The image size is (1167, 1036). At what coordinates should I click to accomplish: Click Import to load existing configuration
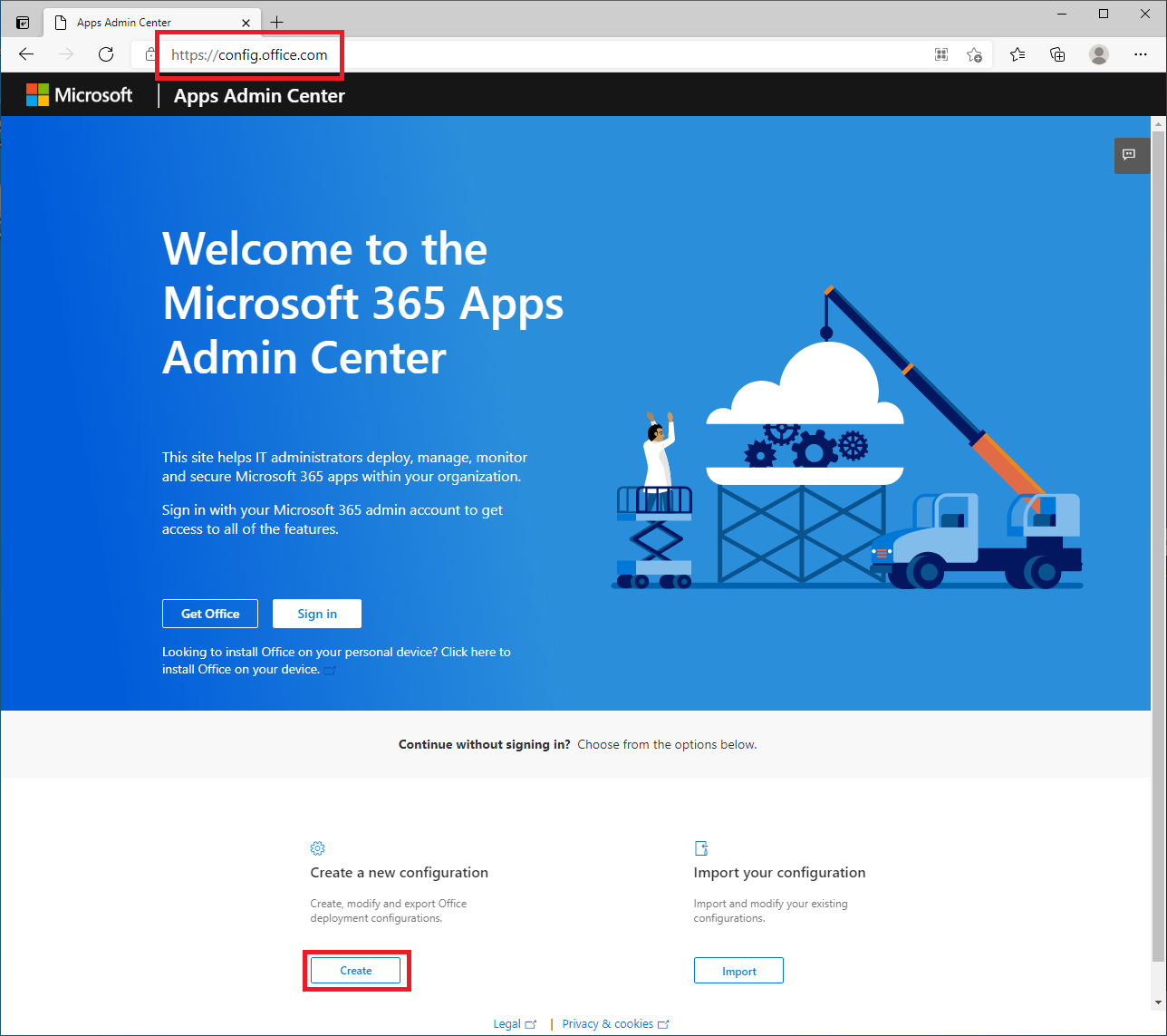(x=738, y=971)
